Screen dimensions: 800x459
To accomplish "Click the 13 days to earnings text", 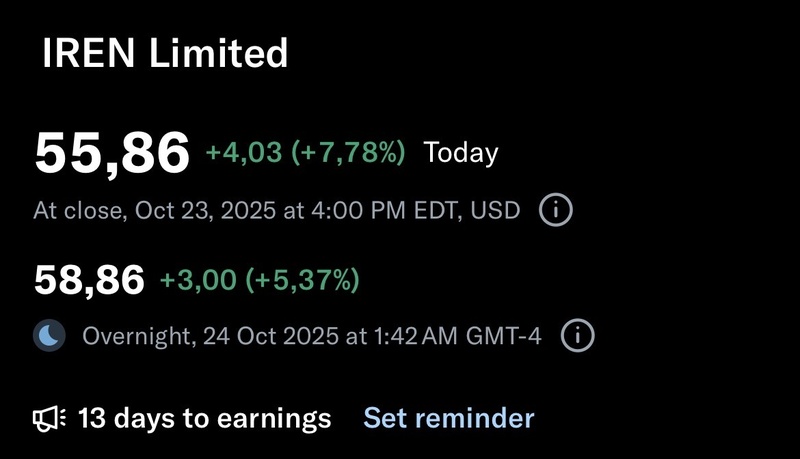I will click(204, 417).
